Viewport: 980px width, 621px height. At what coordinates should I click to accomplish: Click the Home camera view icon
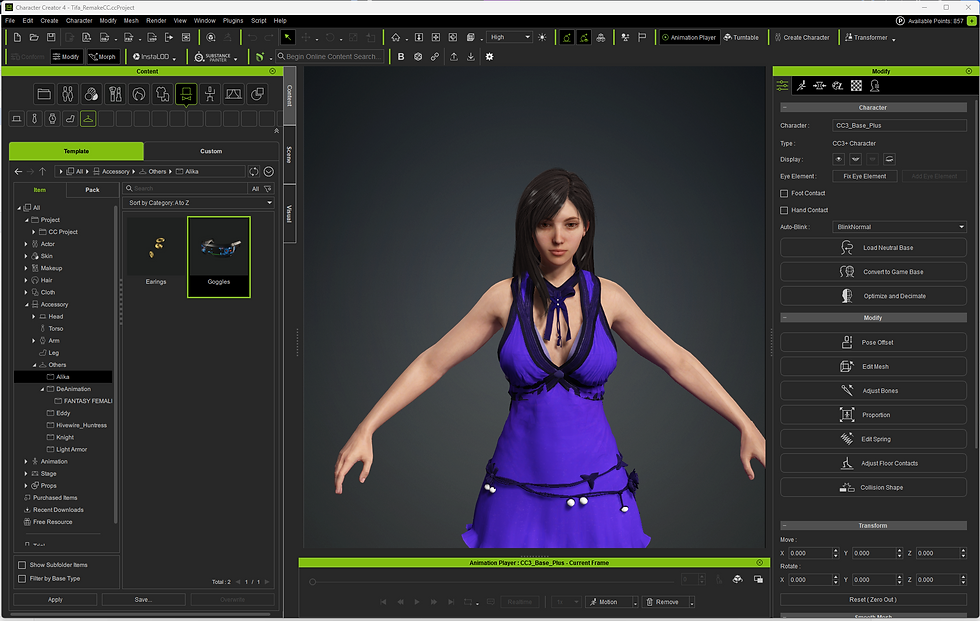(x=396, y=37)
